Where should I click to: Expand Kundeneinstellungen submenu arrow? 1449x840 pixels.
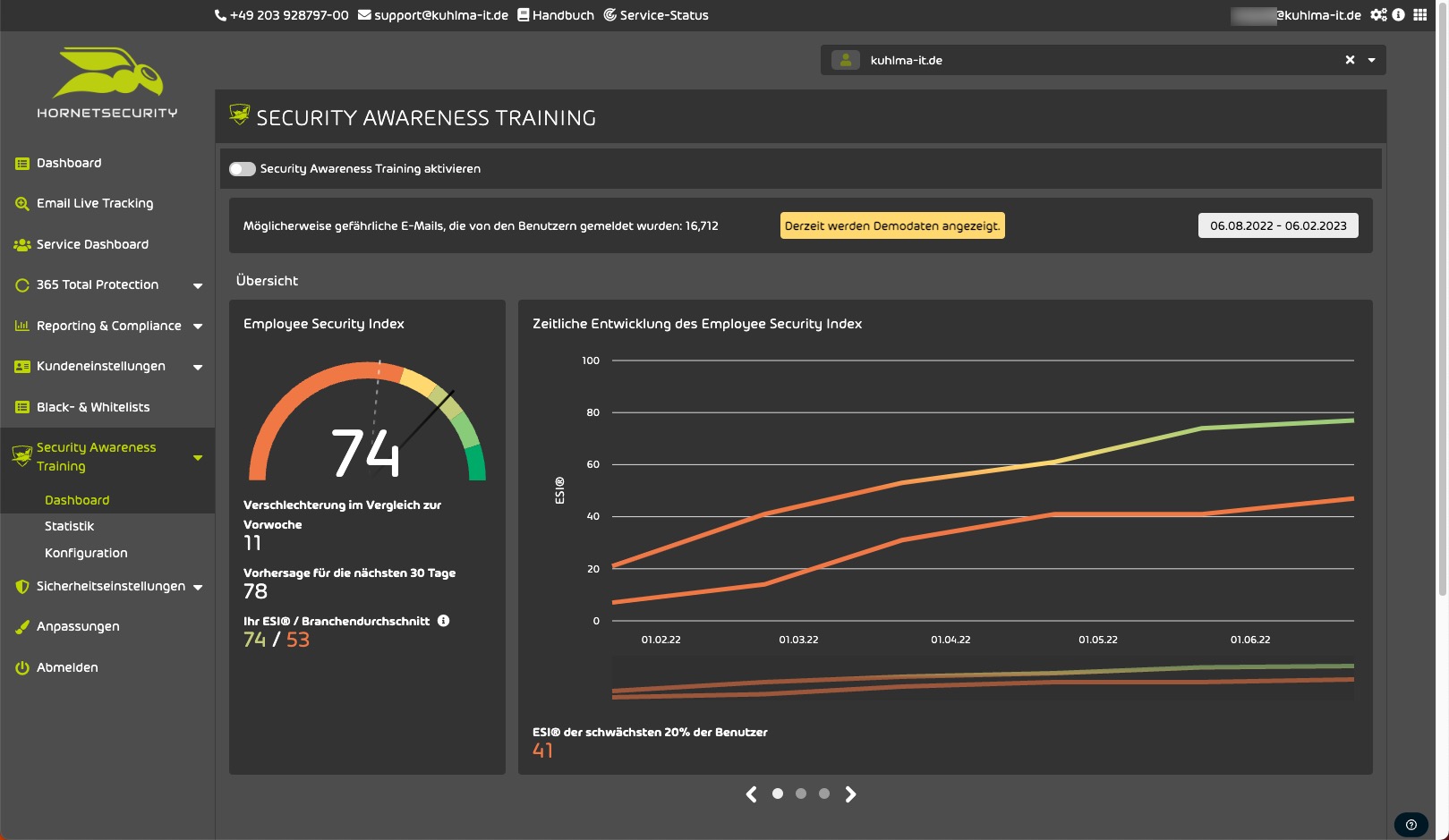coord(198,368)
